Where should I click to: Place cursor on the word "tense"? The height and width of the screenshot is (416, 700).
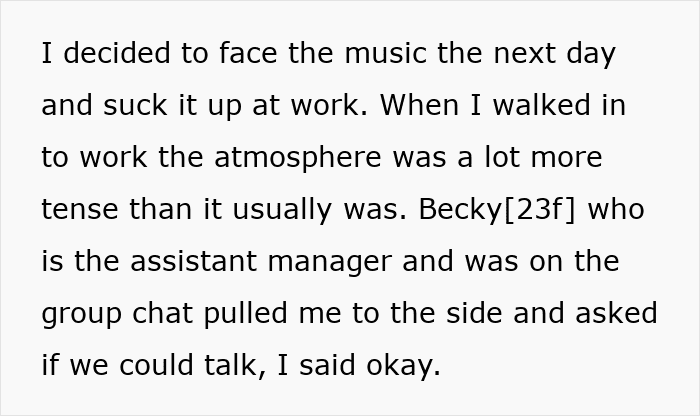tap(79, 209)
